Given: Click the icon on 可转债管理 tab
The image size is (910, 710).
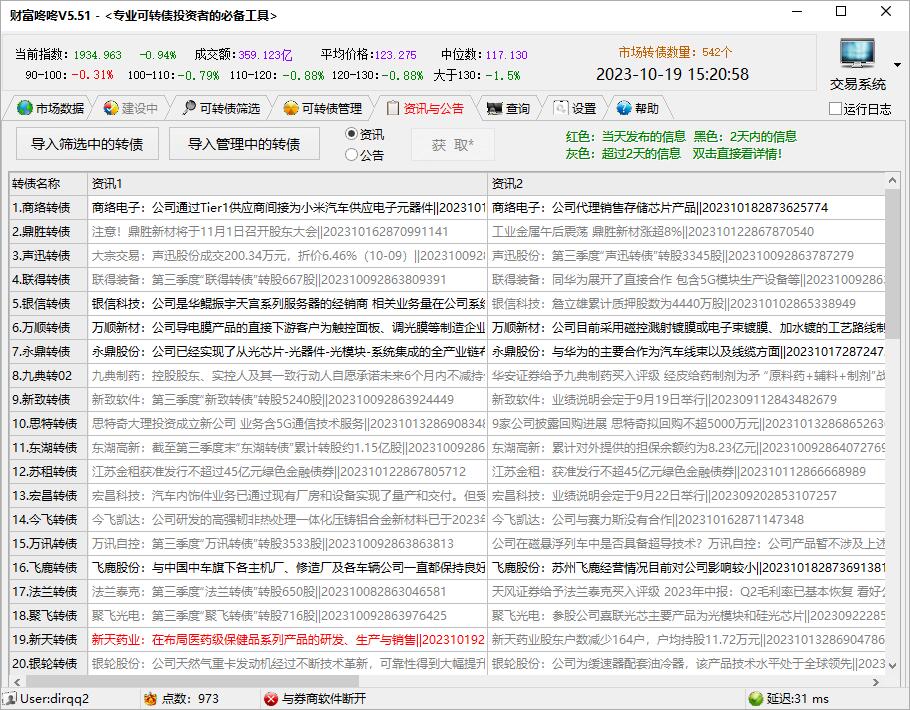Looking at the screenshot, I should [x=291, y=108].
